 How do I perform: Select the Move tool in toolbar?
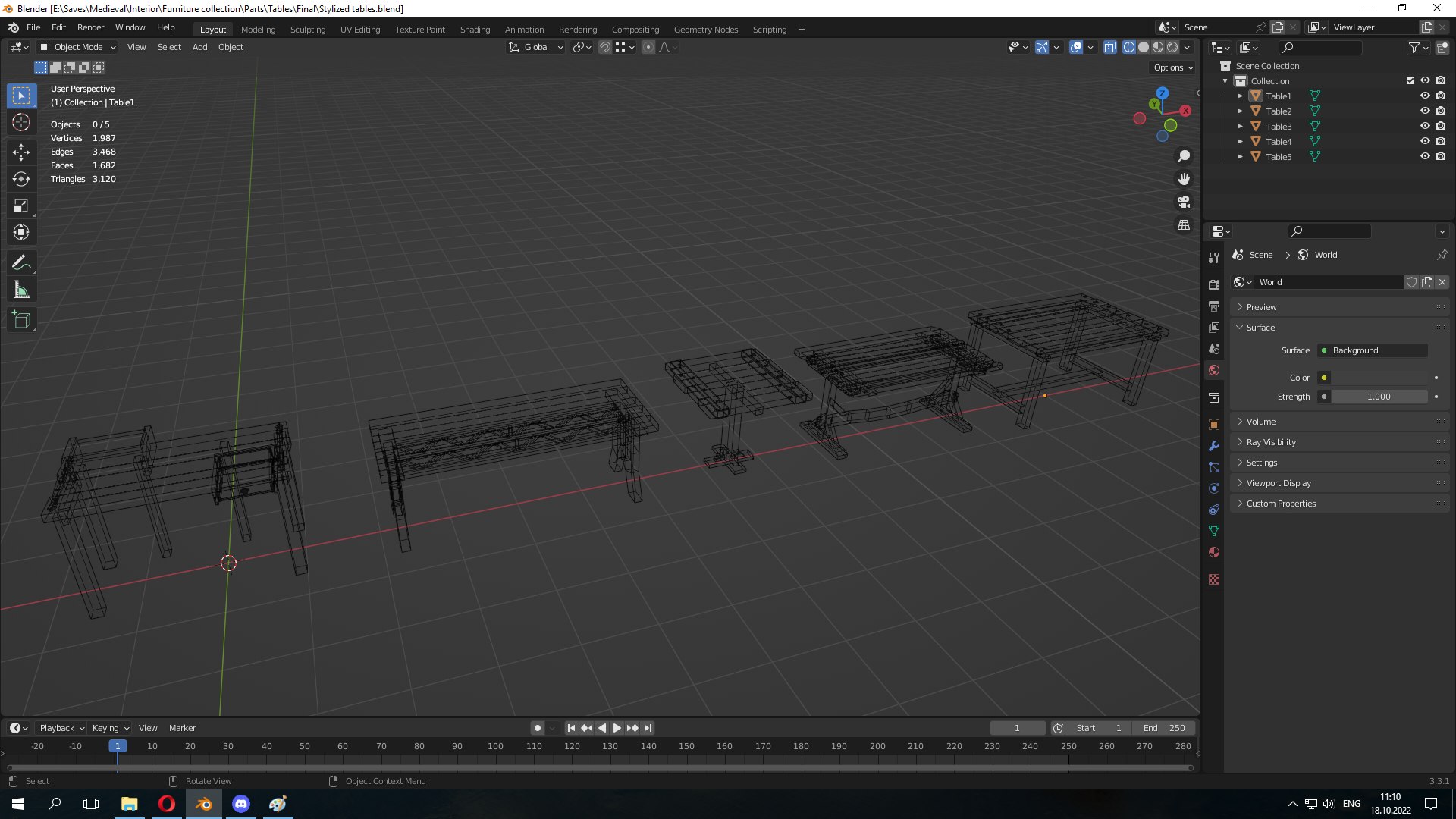[21, 152]
